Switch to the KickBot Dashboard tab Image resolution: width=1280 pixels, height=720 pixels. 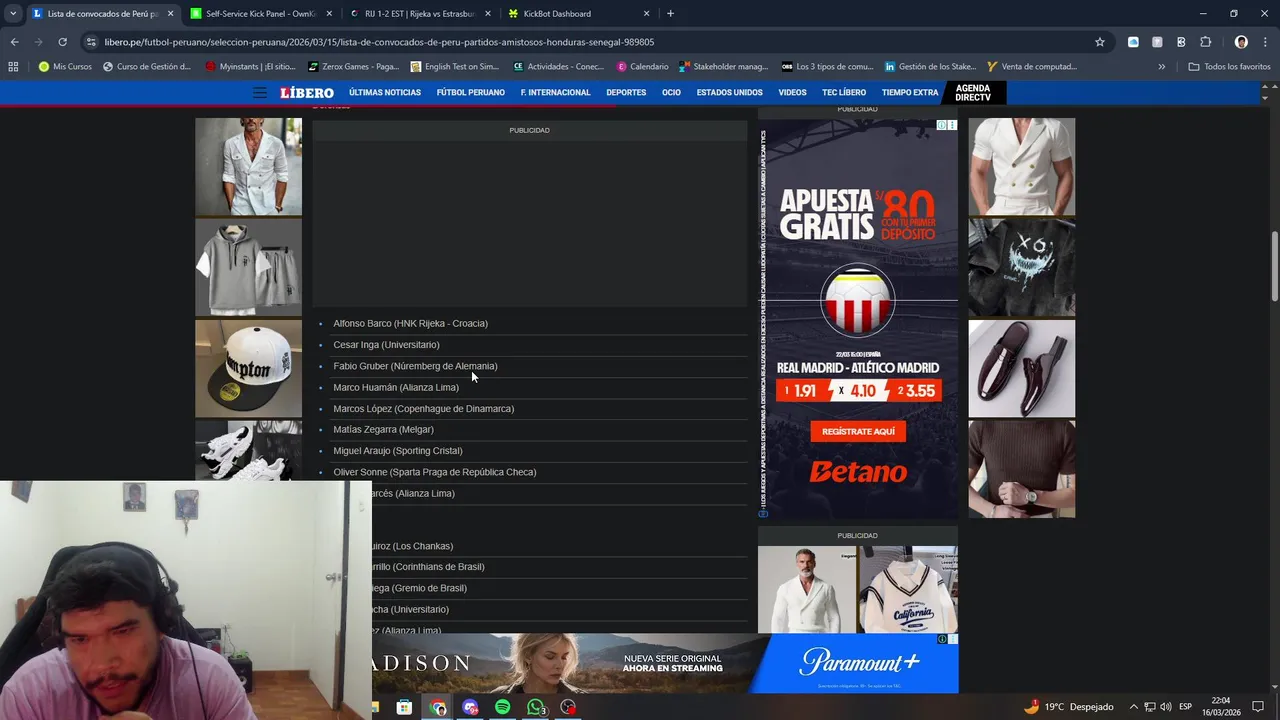pos(577,14)
